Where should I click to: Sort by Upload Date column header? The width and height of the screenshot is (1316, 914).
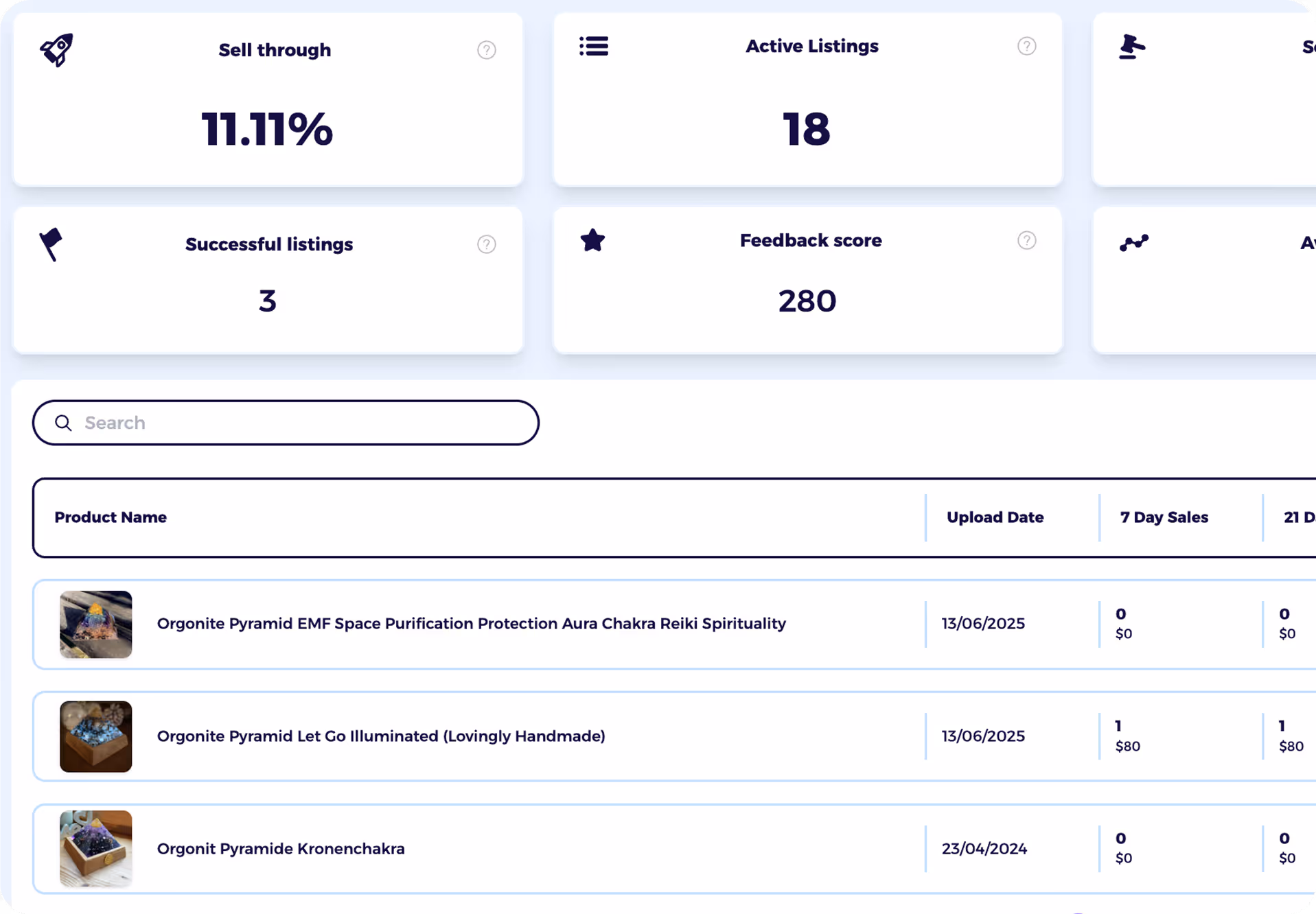pos(995,517)
